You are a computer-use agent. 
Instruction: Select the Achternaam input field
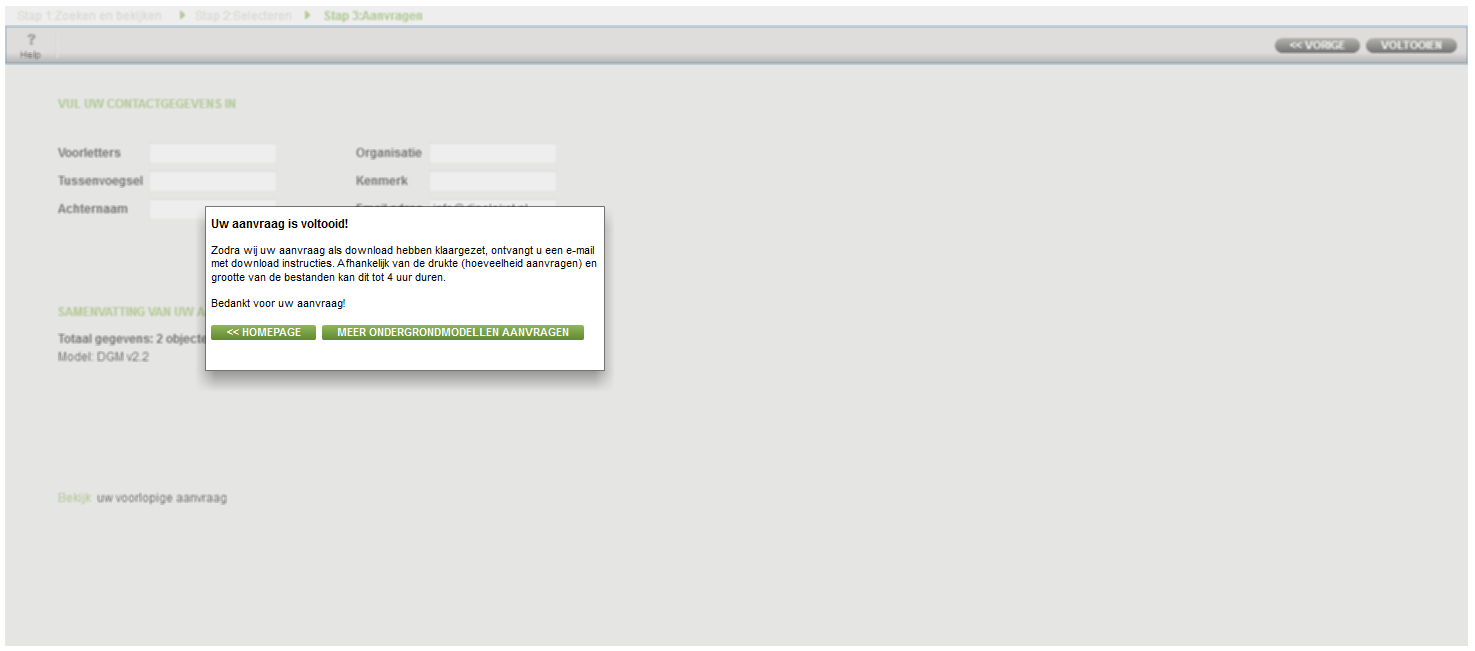pos(177,209)
